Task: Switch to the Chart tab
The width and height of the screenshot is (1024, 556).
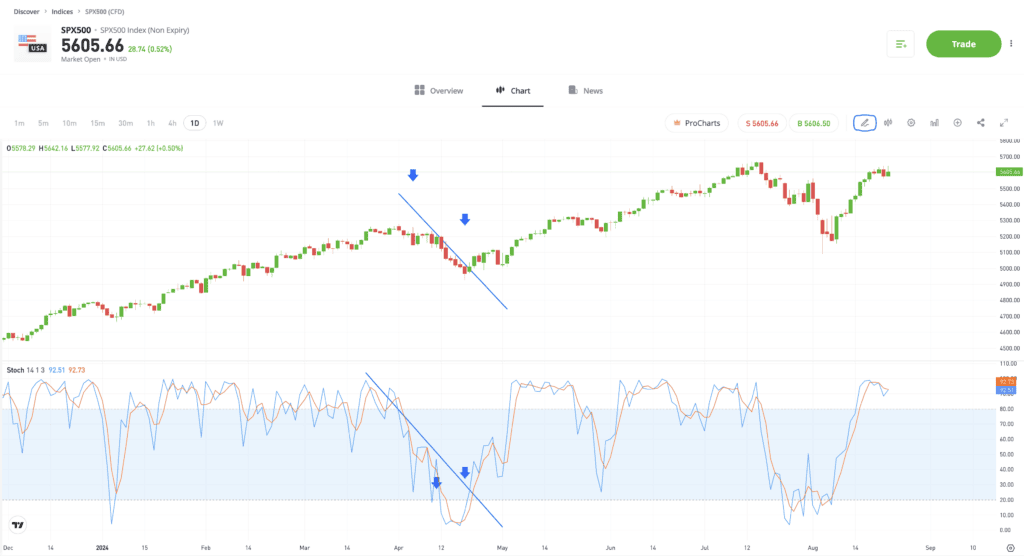Action: point(513,91)
